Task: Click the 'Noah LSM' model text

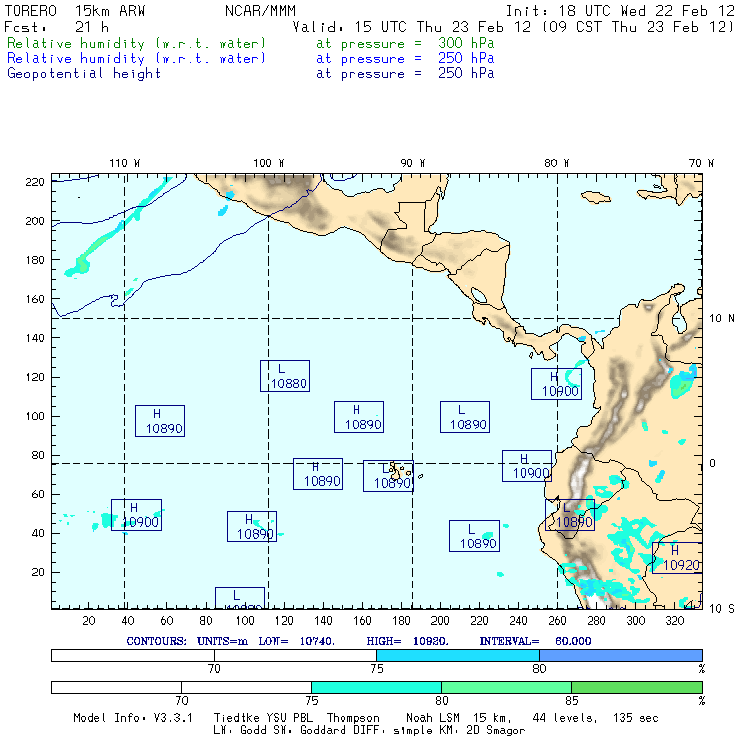Action: coord(433,718)
